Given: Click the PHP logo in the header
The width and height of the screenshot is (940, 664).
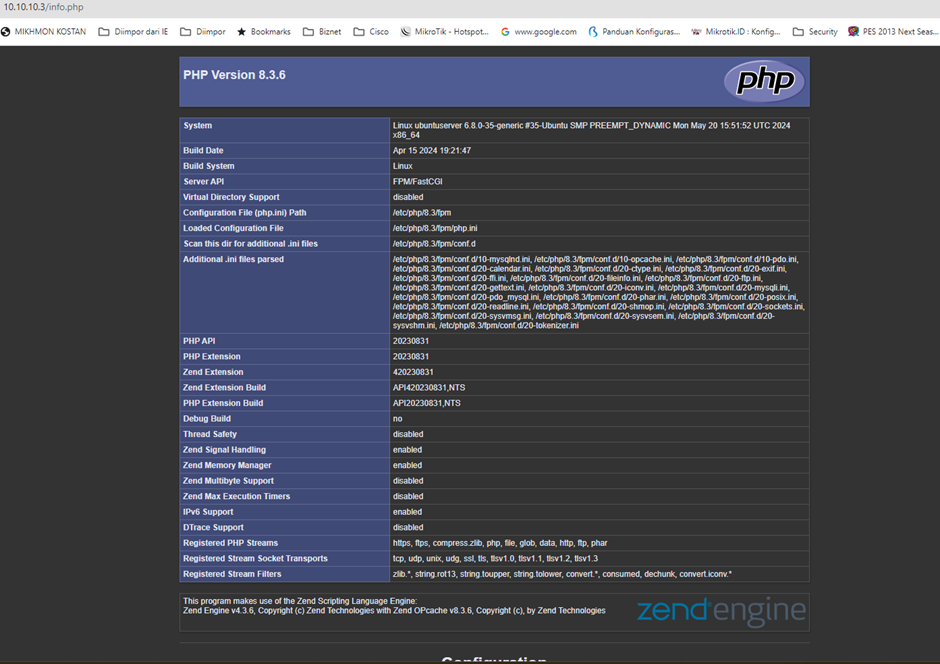Looking at the screenshot, I should point(765,81).
